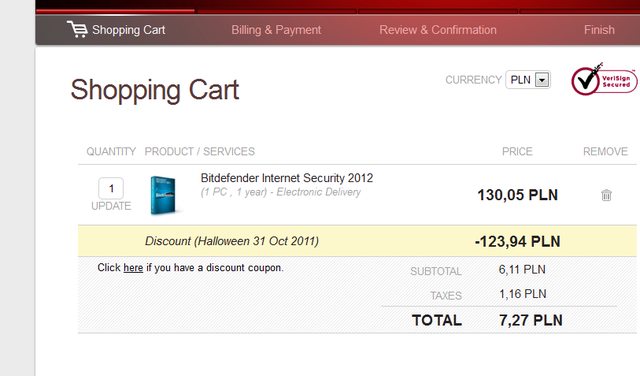Click the Shopping Cart page heading
Screen dimensions: 640x376
click(155, 90)
